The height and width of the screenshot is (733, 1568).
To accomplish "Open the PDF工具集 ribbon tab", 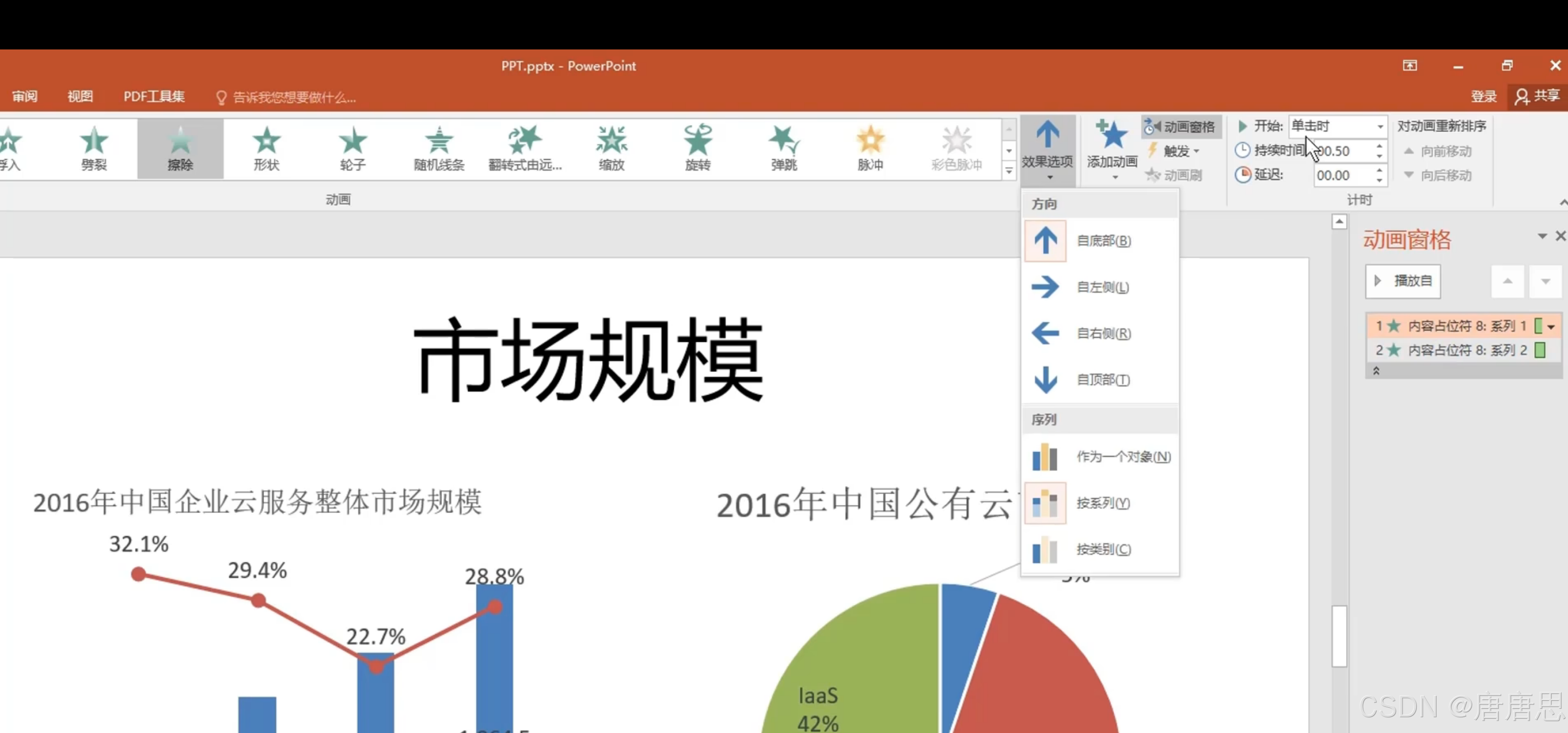I will coord(154,97).
